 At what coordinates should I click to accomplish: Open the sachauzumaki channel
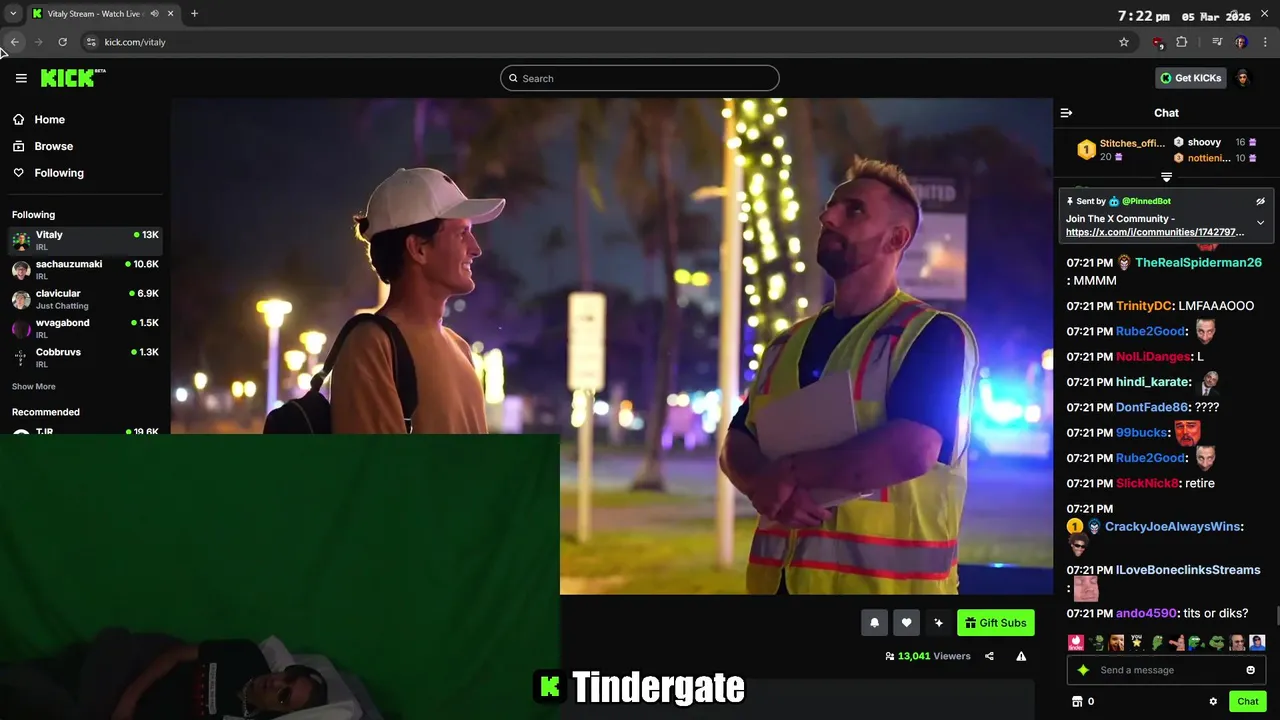pos(85,269)
